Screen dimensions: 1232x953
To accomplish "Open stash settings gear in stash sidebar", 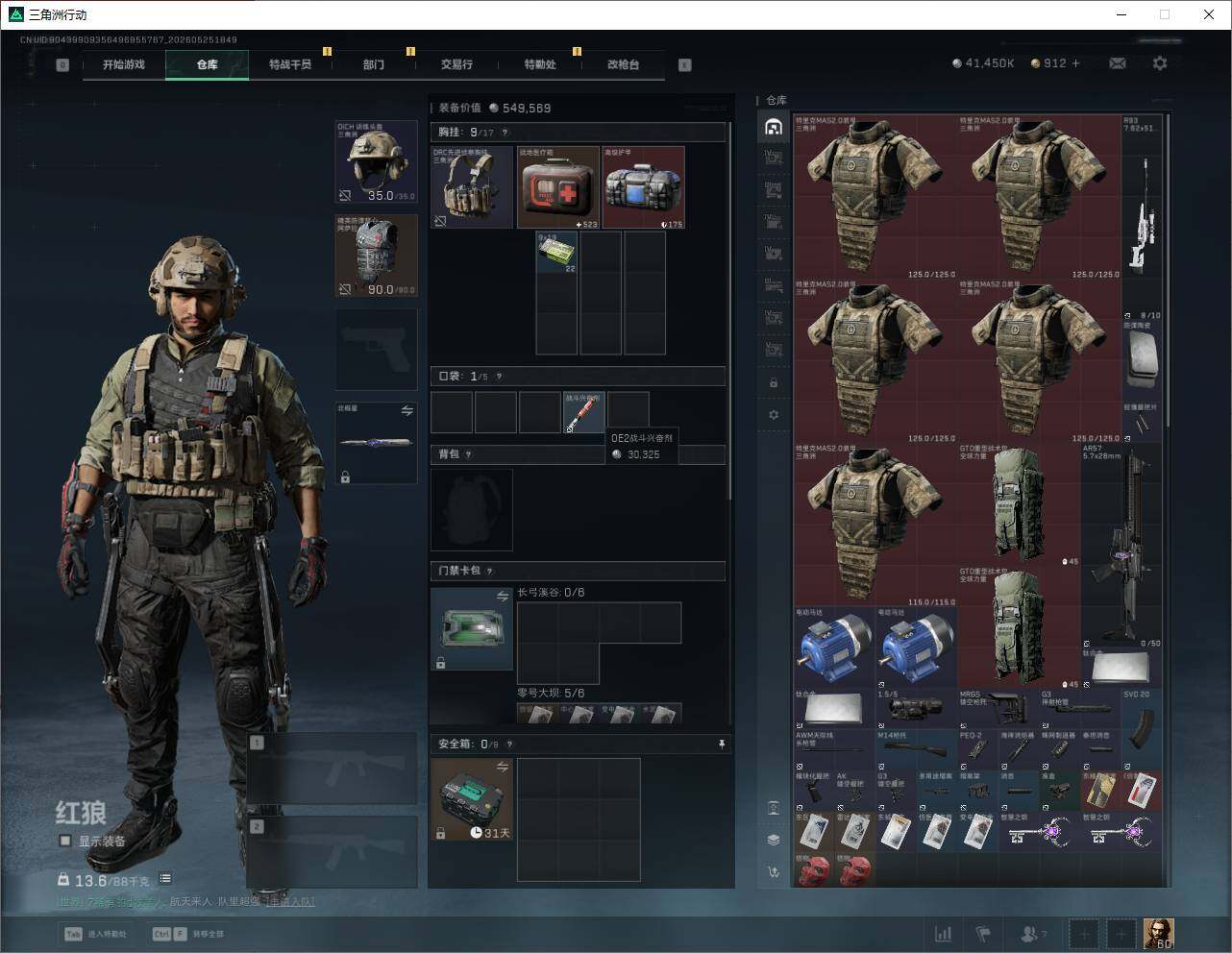I will [x=774, y=415].
